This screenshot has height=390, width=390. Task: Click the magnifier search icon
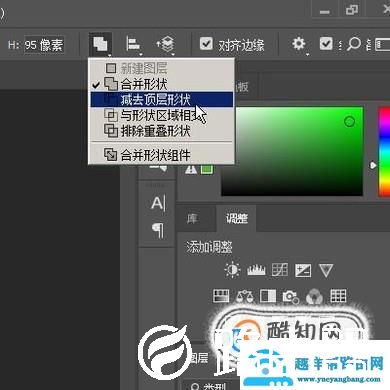pos(353,44)
